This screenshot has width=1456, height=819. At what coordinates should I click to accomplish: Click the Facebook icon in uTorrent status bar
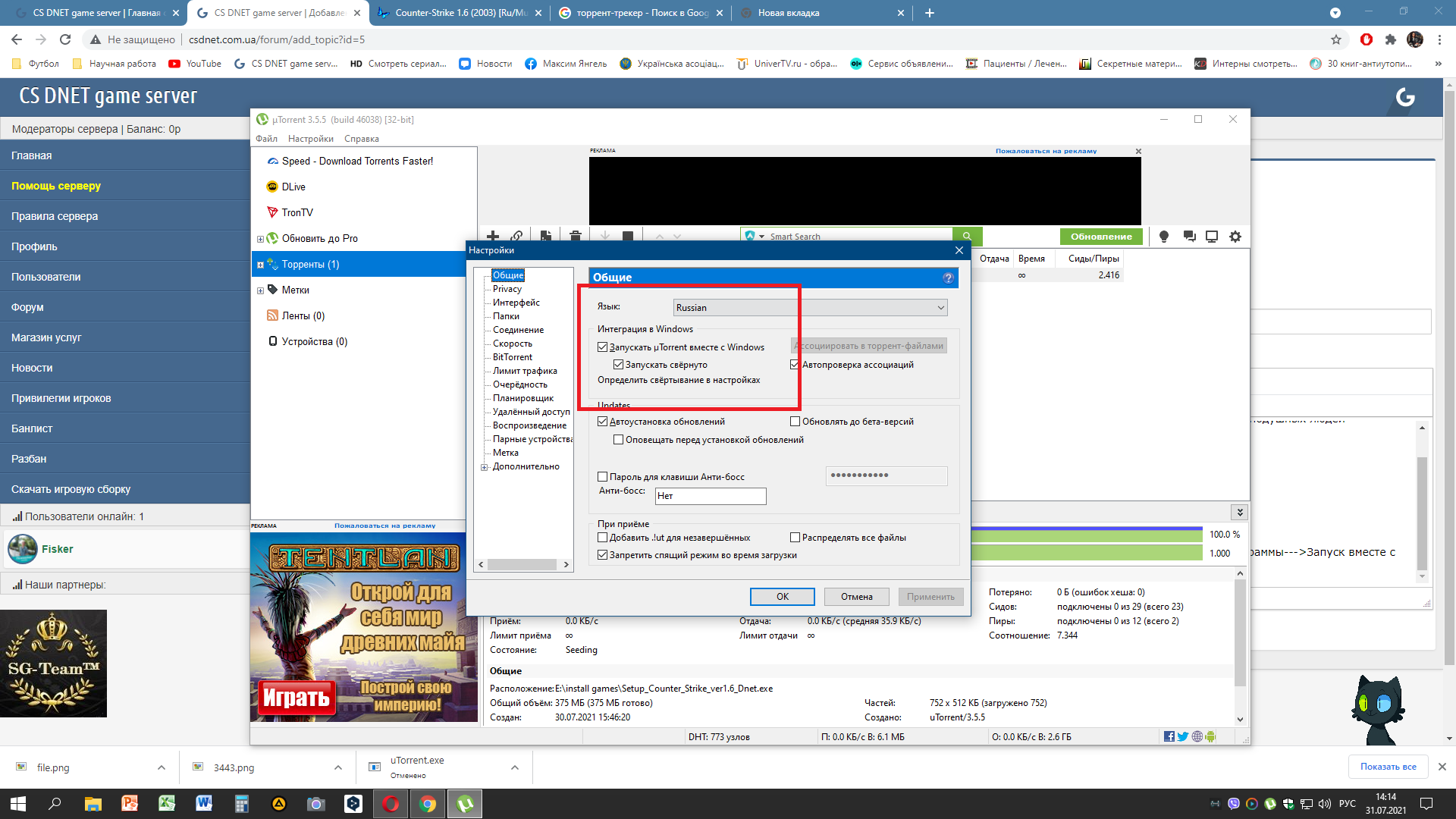point(1169,736)
